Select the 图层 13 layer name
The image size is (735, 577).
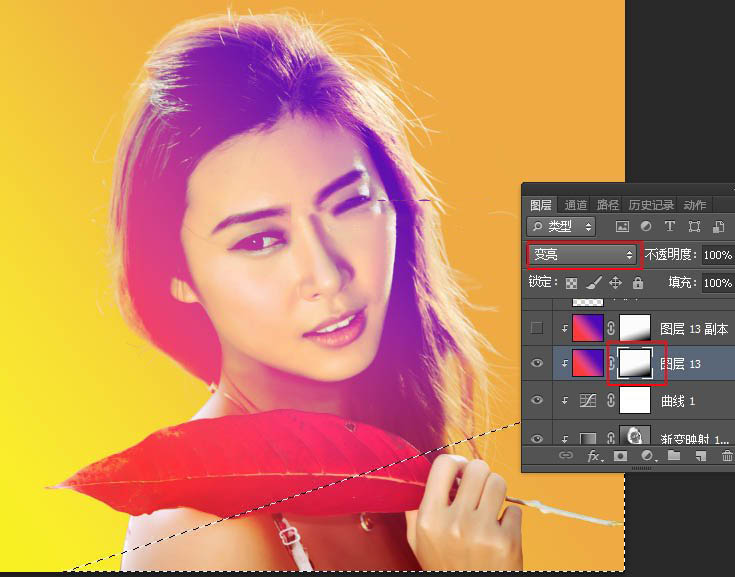[680, 364]
